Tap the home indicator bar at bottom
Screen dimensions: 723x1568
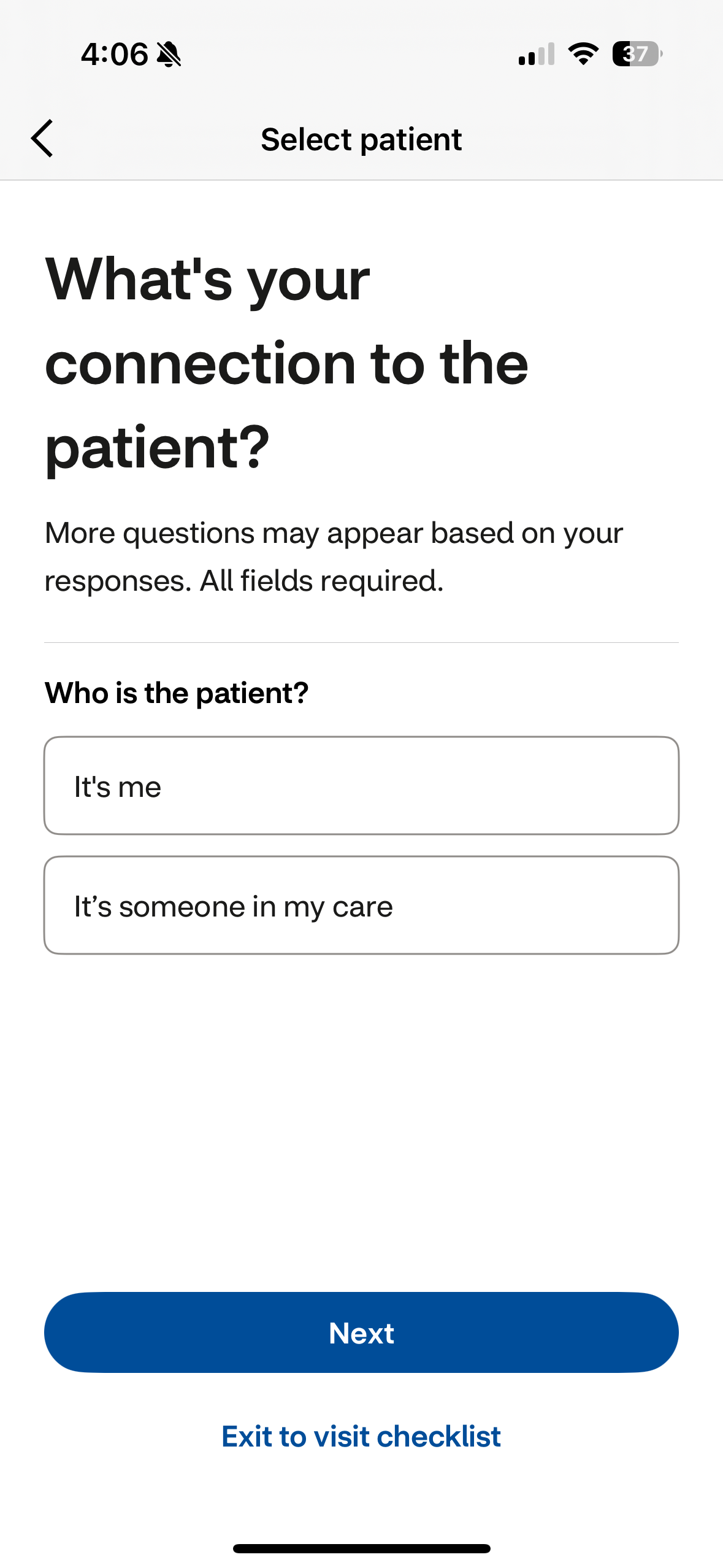coord(361,1548)
